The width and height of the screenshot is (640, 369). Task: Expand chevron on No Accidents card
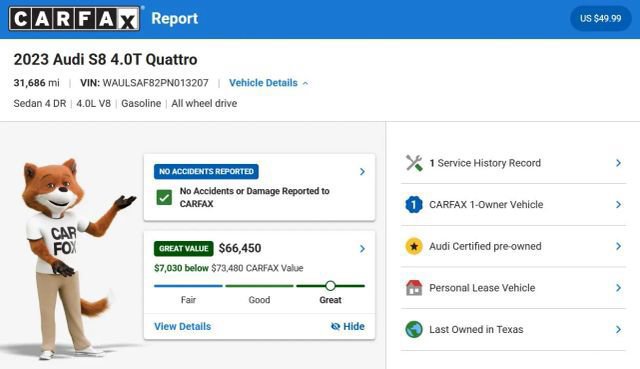point(362,171)
